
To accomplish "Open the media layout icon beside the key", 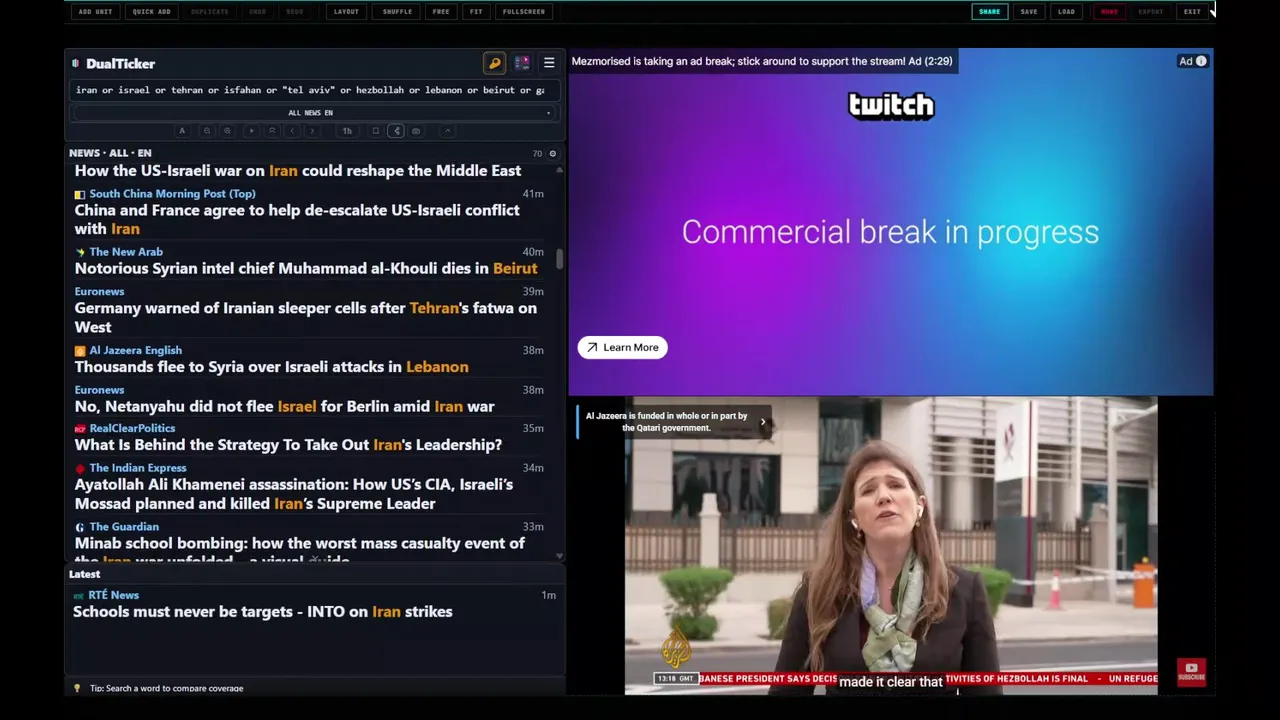I will pyautogui.click(x=522, y=63).
